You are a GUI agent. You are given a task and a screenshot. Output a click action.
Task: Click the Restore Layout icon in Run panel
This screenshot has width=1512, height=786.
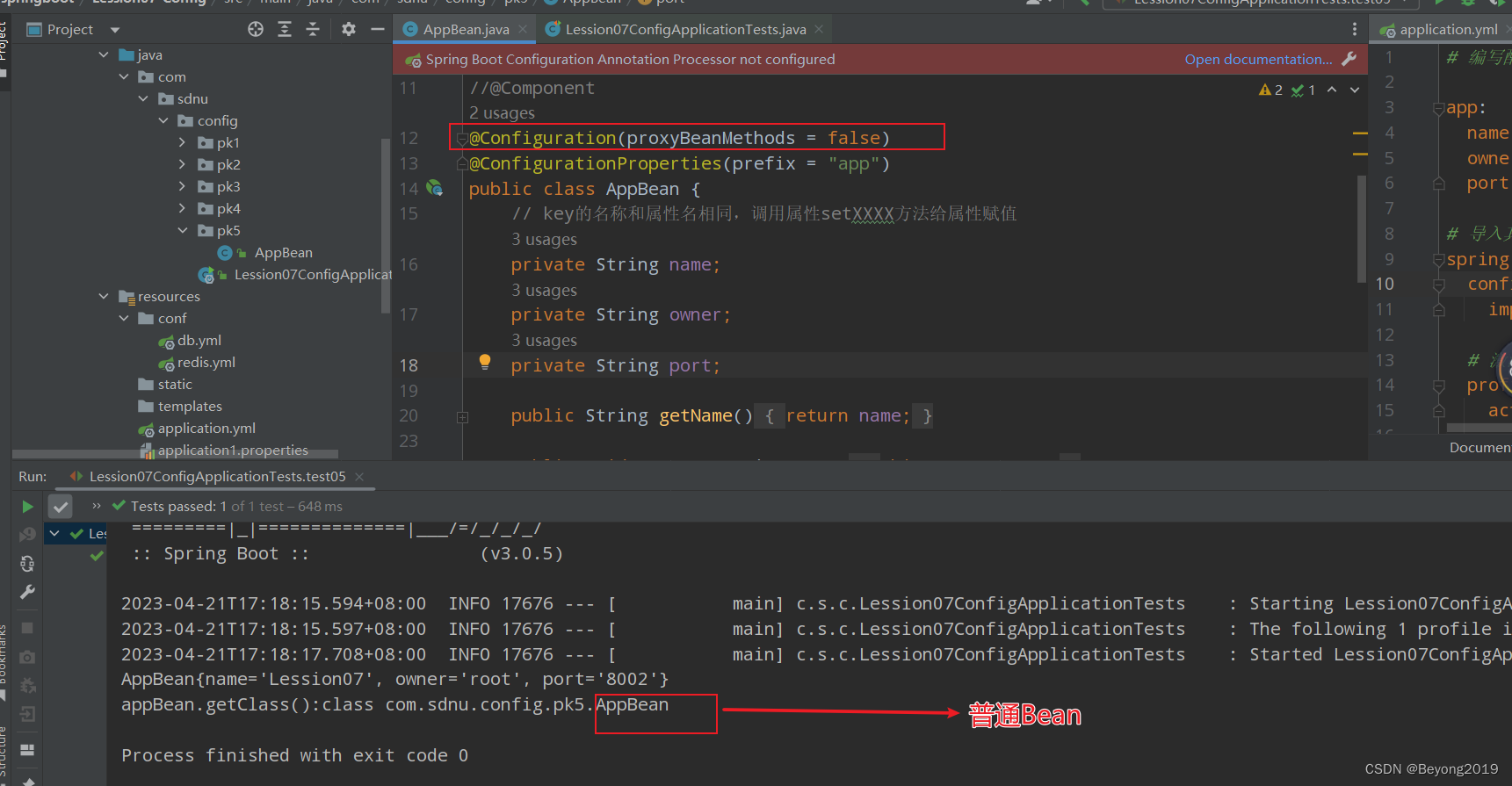pyautogui.click(x=27, y=749)
